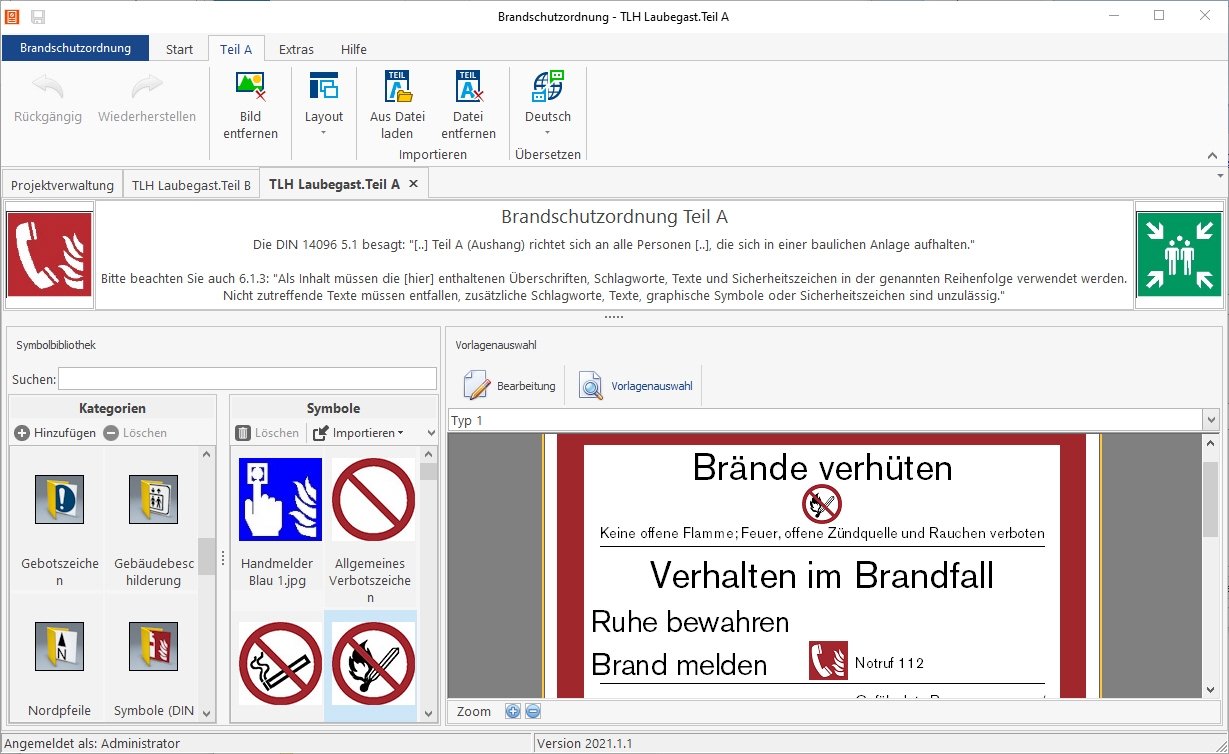Open the Hilfe ribbon tab
Viewport: 1229px width, 754px height.
(354, 49)
